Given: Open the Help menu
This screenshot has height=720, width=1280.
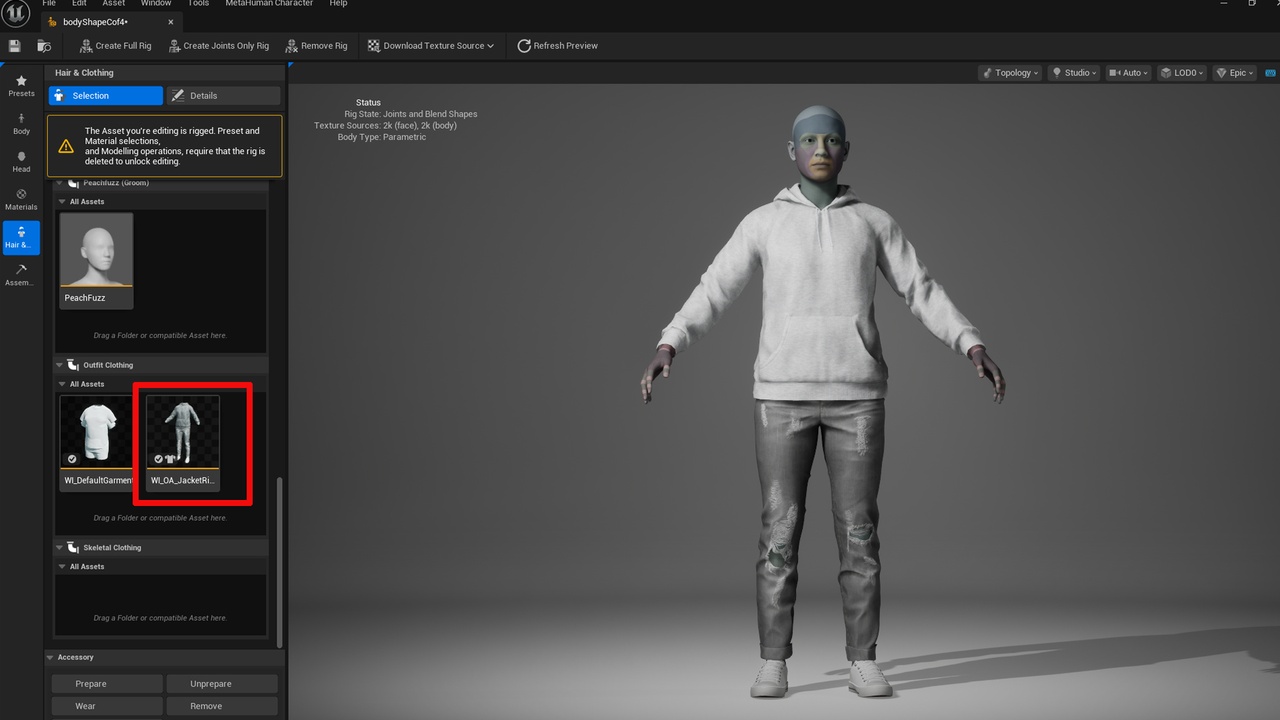Looking at the screenshot, I should coord(338,4).
